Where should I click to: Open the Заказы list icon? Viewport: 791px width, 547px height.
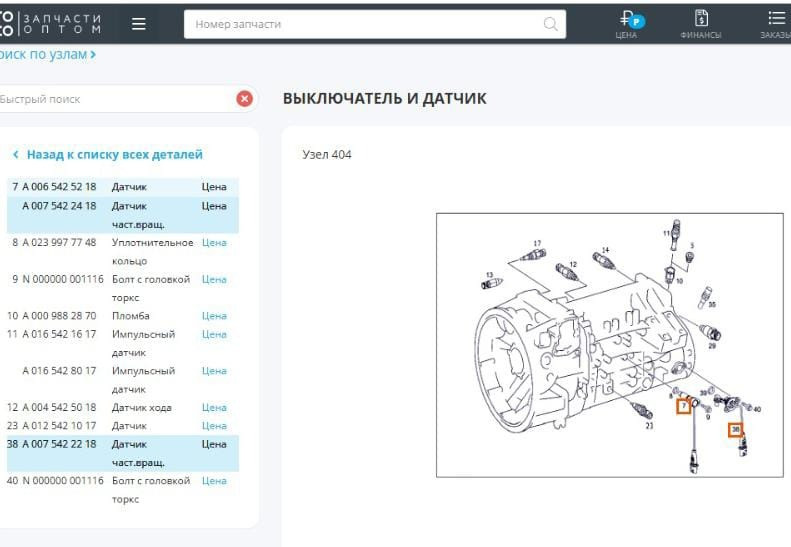(x=776, y=24)
